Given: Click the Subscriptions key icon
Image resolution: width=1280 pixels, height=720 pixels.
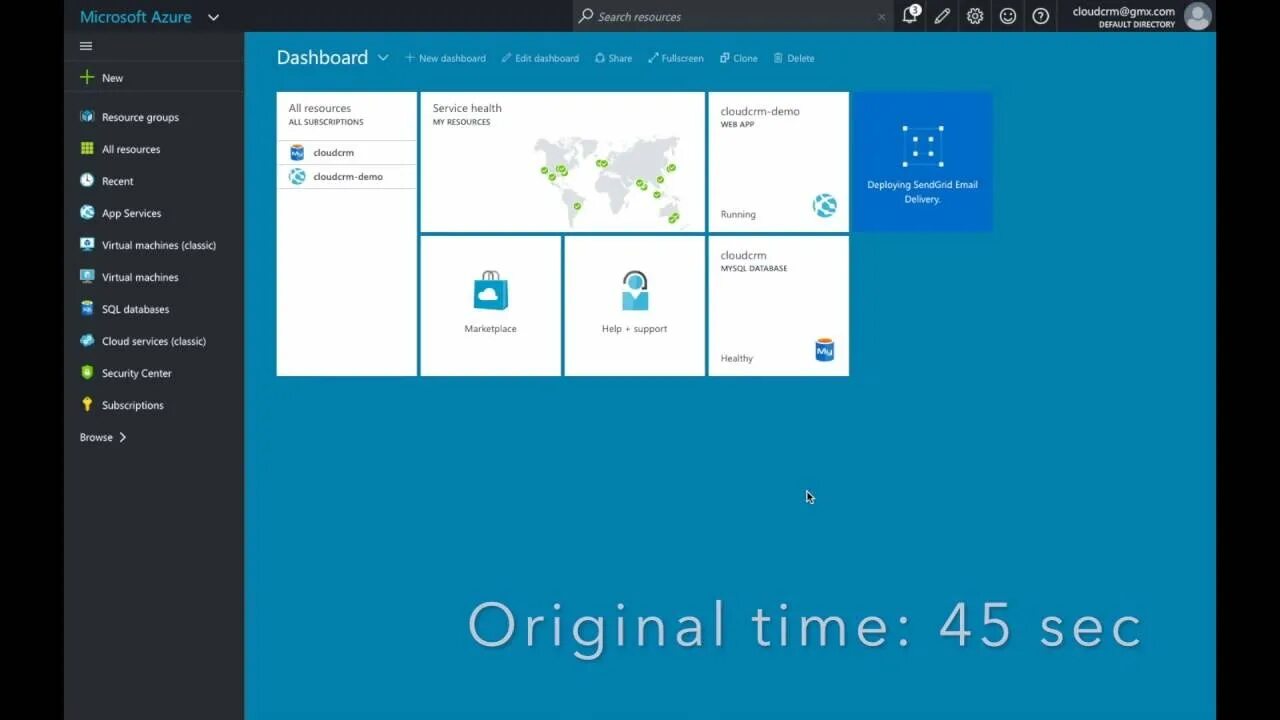Looking at the screenshot, I should coord(87,405).
